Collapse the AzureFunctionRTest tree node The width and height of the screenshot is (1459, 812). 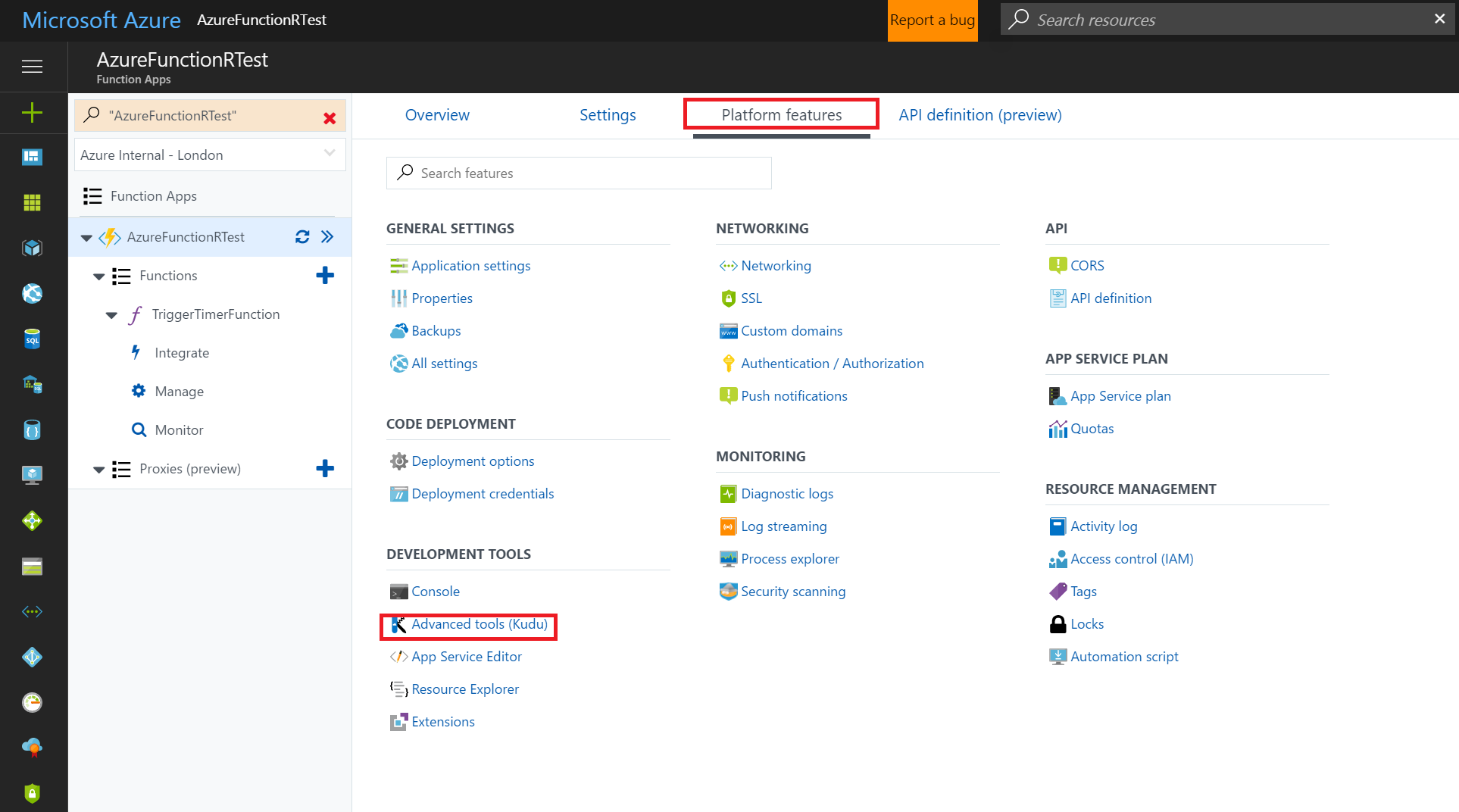click(86, 238)
